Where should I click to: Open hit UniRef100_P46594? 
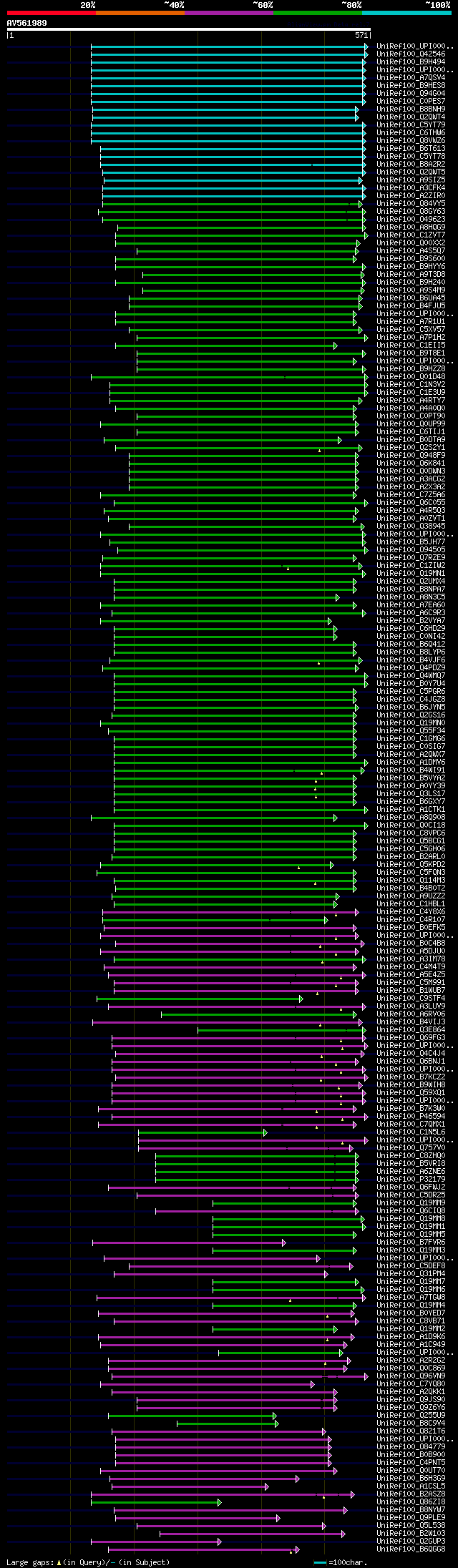pos(411,1116)
